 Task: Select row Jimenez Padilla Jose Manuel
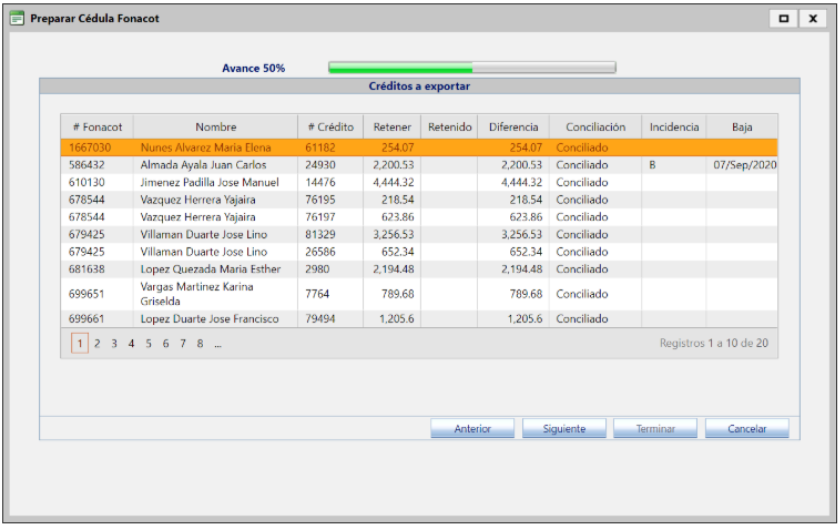tap(419, 182)
